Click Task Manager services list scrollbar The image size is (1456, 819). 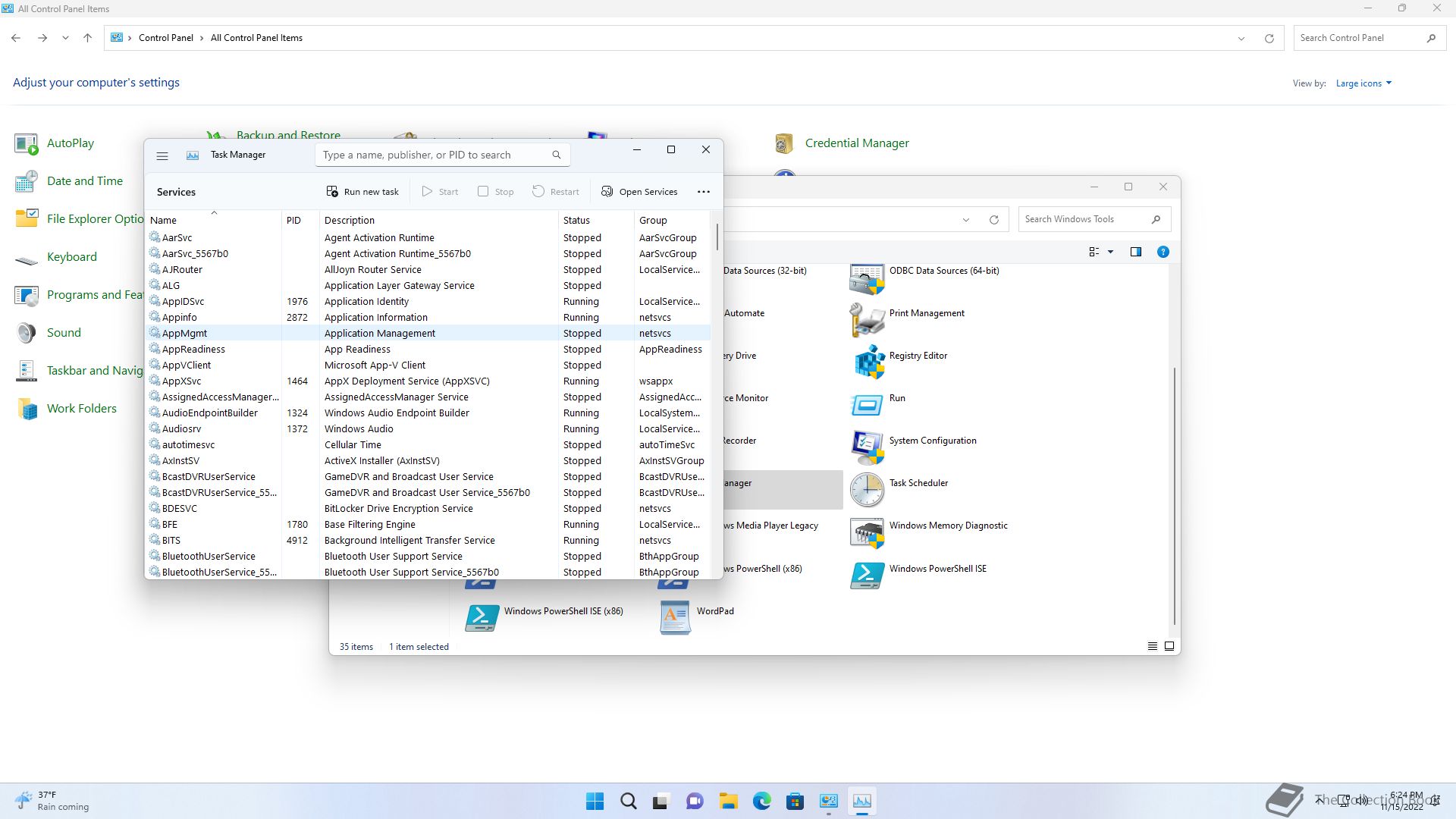pyautogui.click(x=717, y=237)
